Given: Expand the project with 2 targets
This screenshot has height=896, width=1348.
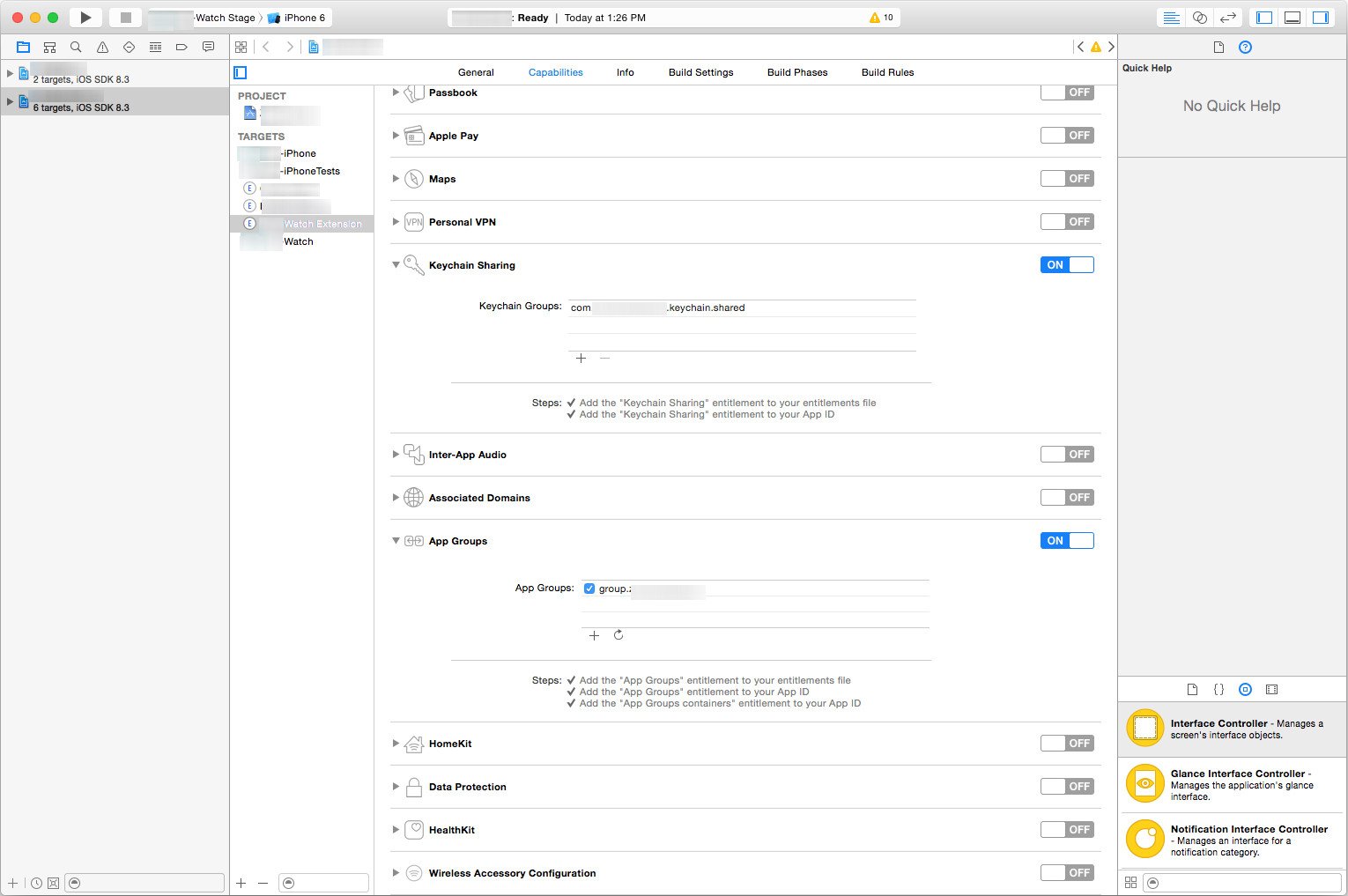Looking at the screenshot, I should [10, 73].
